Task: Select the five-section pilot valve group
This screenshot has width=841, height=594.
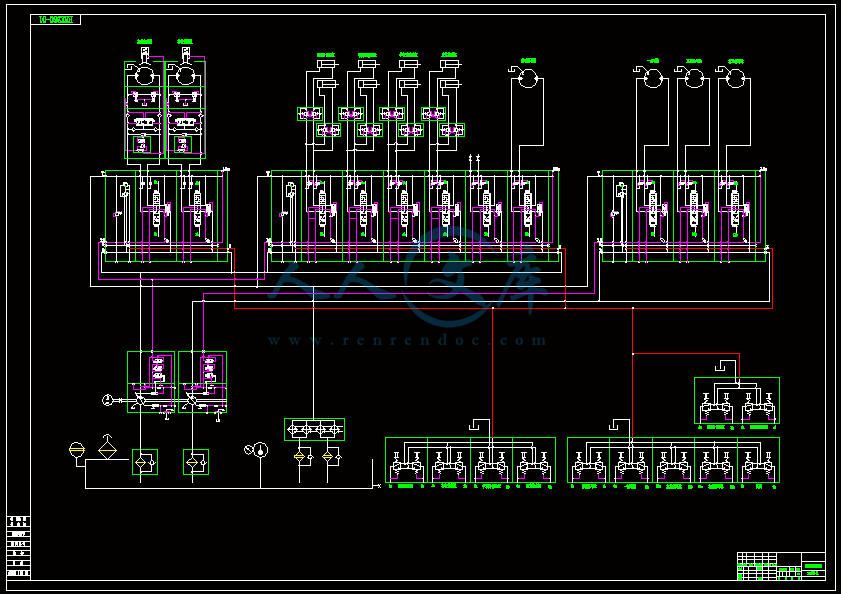Action: [x=673, y=460]
